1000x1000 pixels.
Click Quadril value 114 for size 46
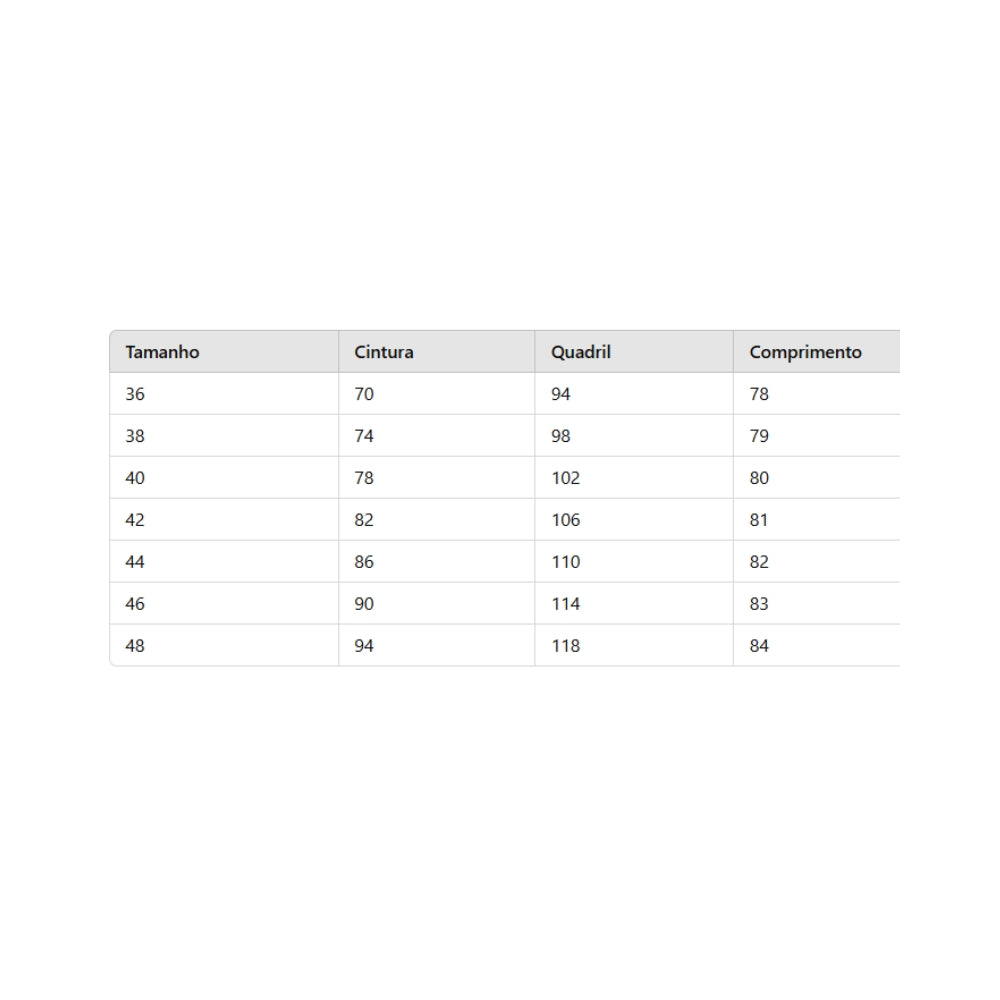click(565, 604)
